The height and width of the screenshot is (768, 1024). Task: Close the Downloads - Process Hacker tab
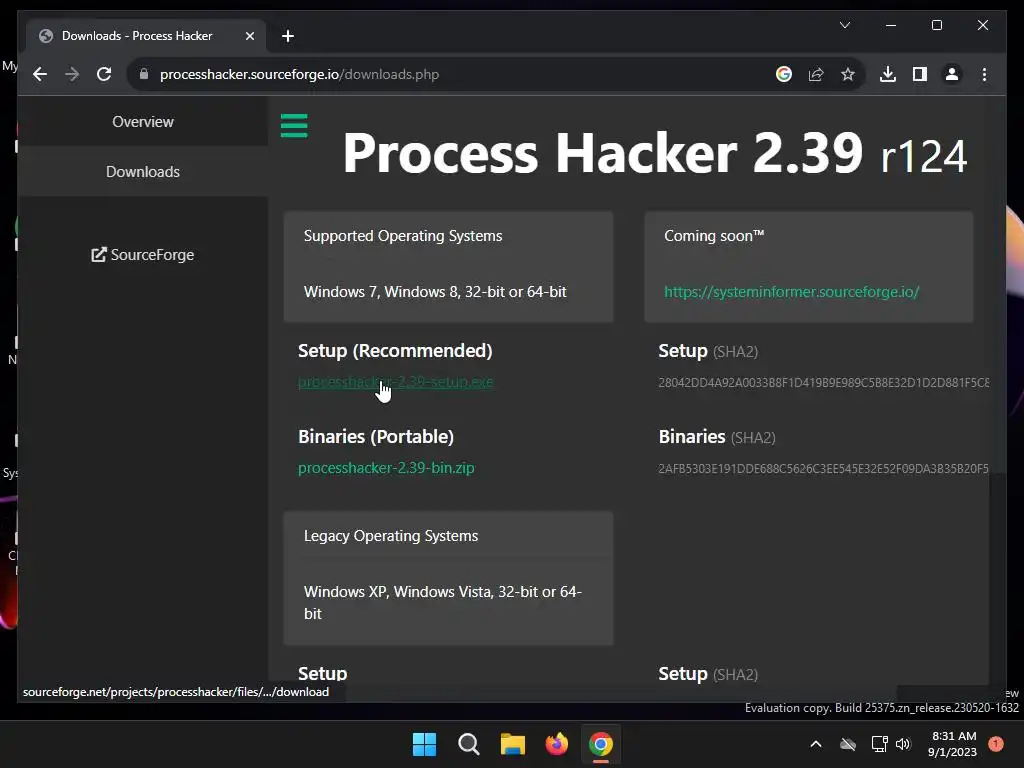pos(249,36)
